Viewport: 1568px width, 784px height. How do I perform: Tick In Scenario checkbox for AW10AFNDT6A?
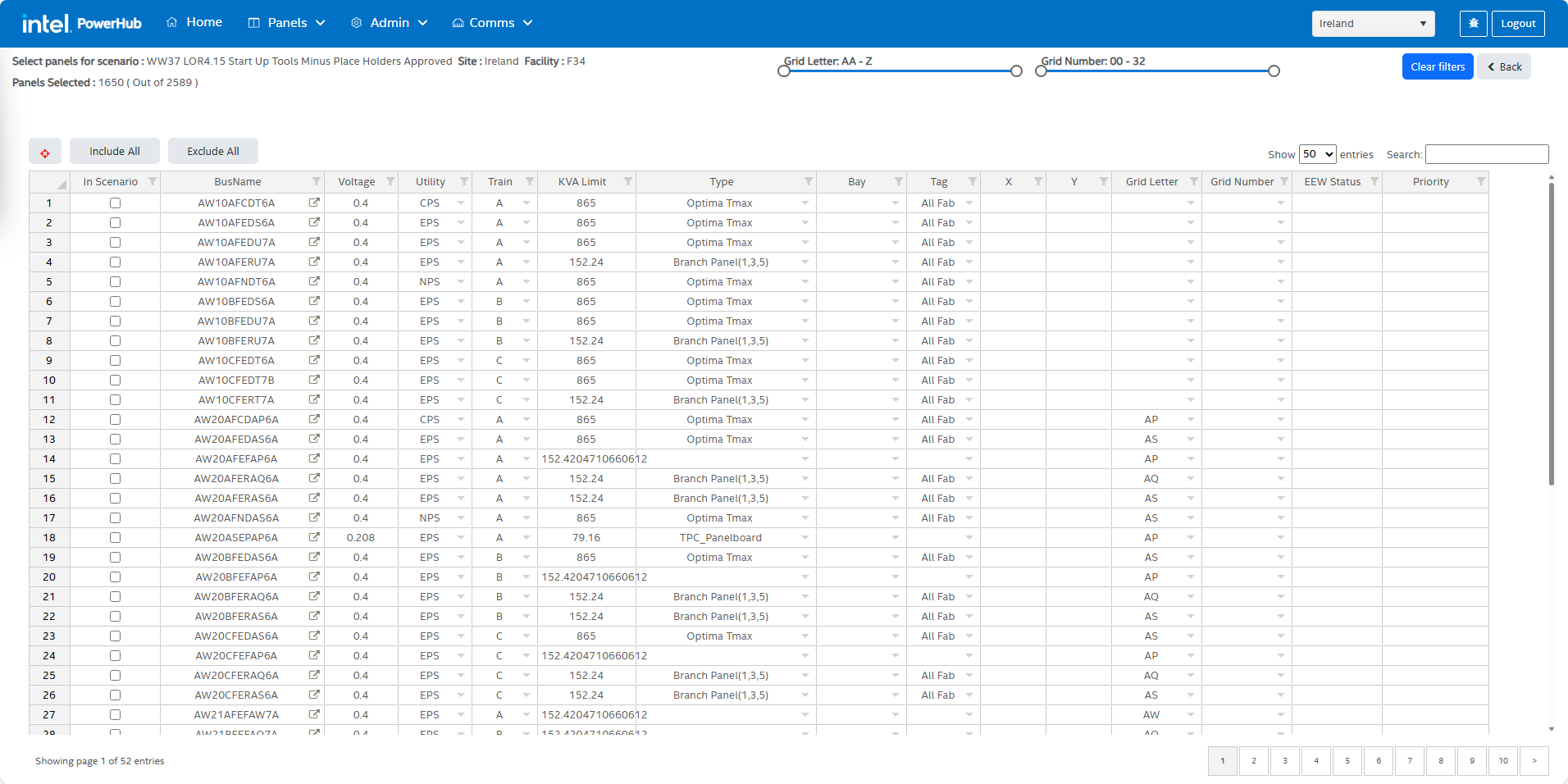pyautogui.click(x=115, y=282)
